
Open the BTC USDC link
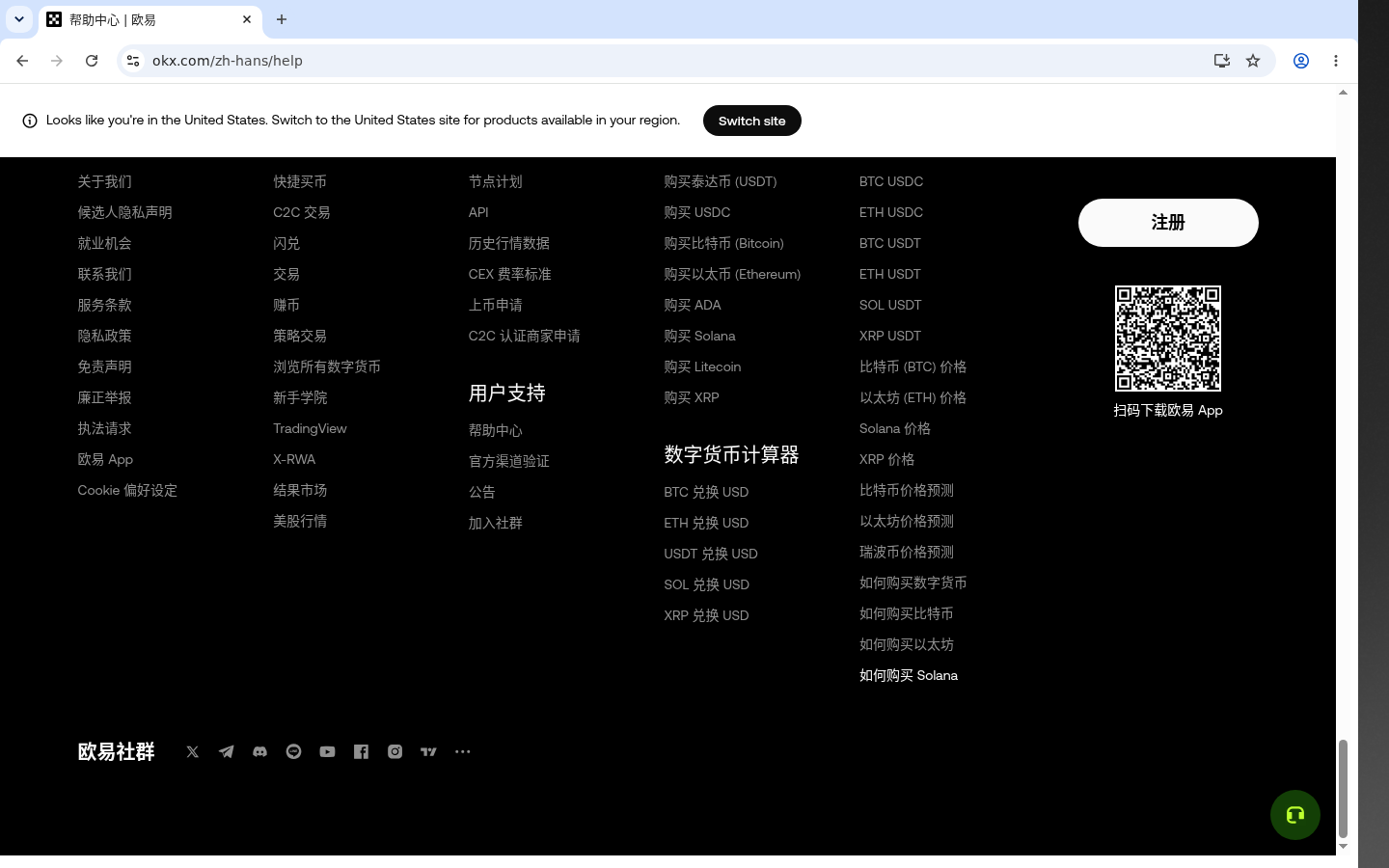(x=891, y=181)
